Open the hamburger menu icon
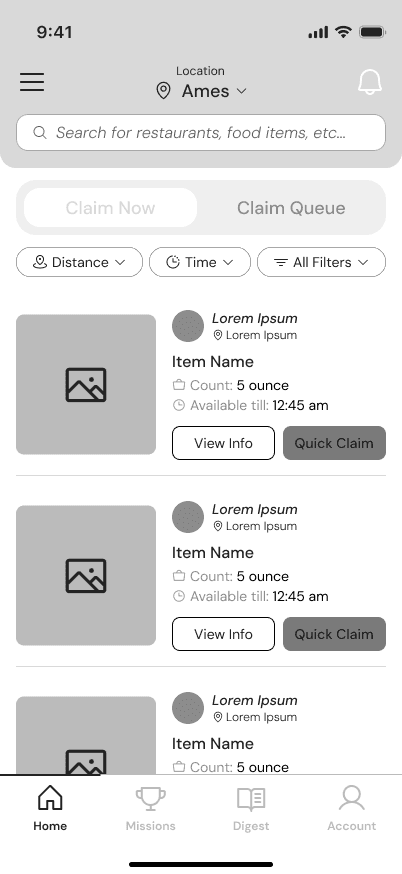The image size is (402, 874). point(32,82)
